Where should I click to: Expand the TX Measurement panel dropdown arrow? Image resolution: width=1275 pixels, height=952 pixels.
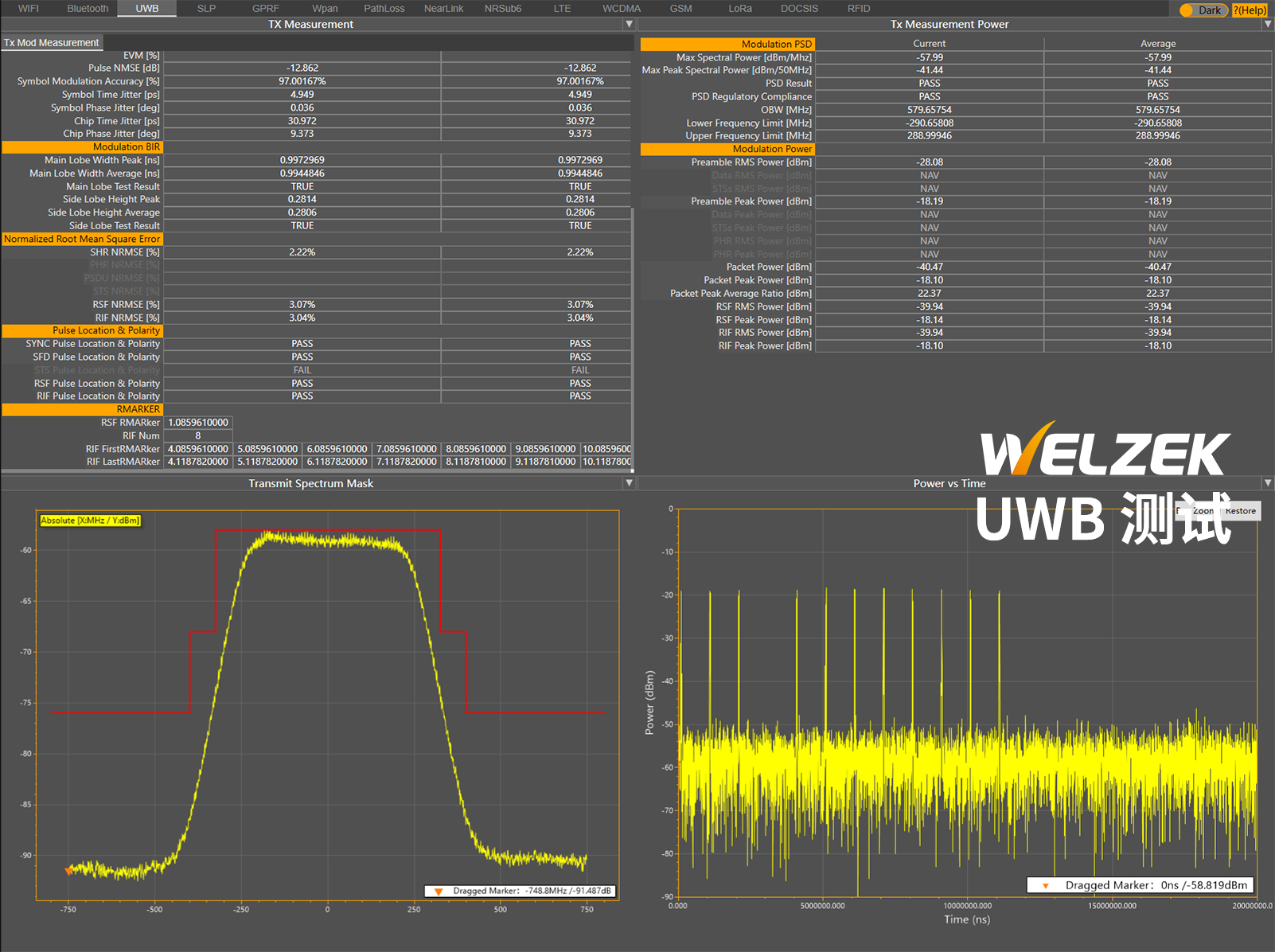coord(629,25)
